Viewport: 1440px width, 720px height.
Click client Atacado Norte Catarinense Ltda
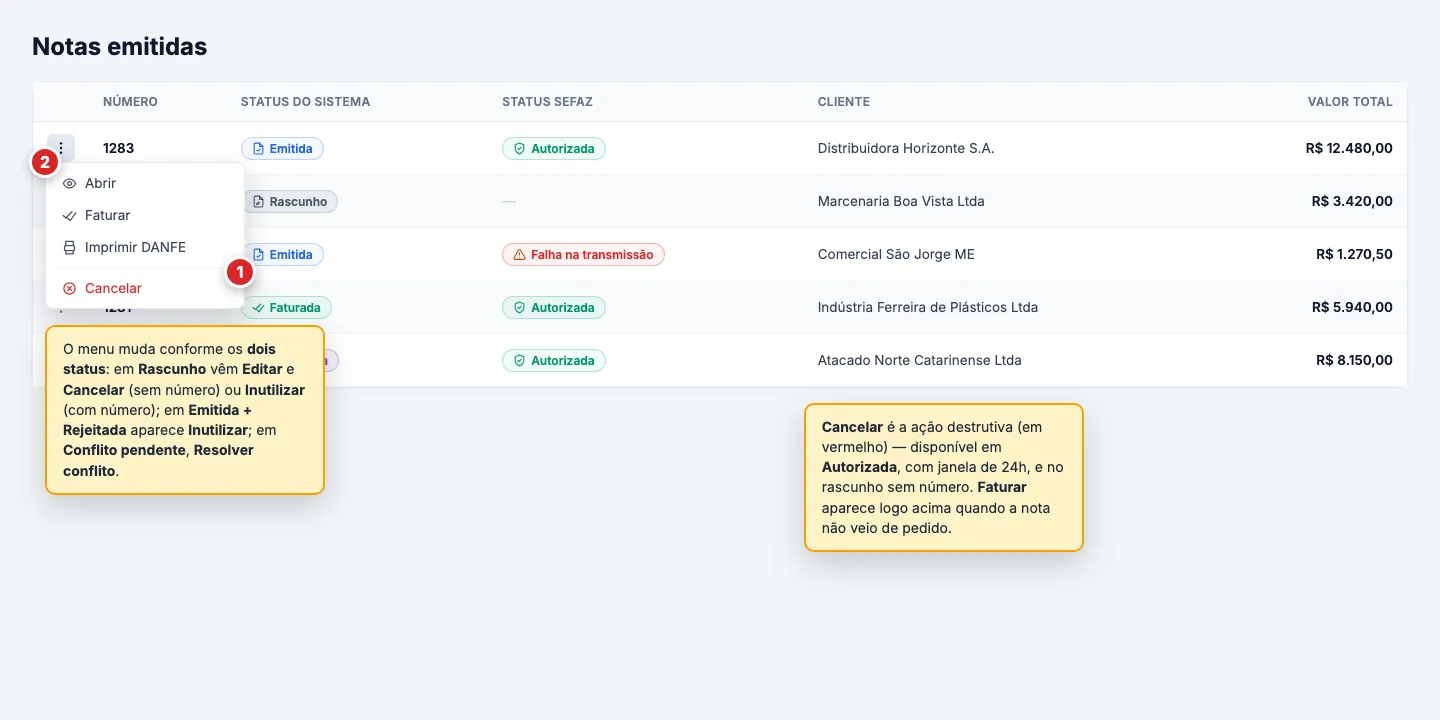(x=920, y=360)
